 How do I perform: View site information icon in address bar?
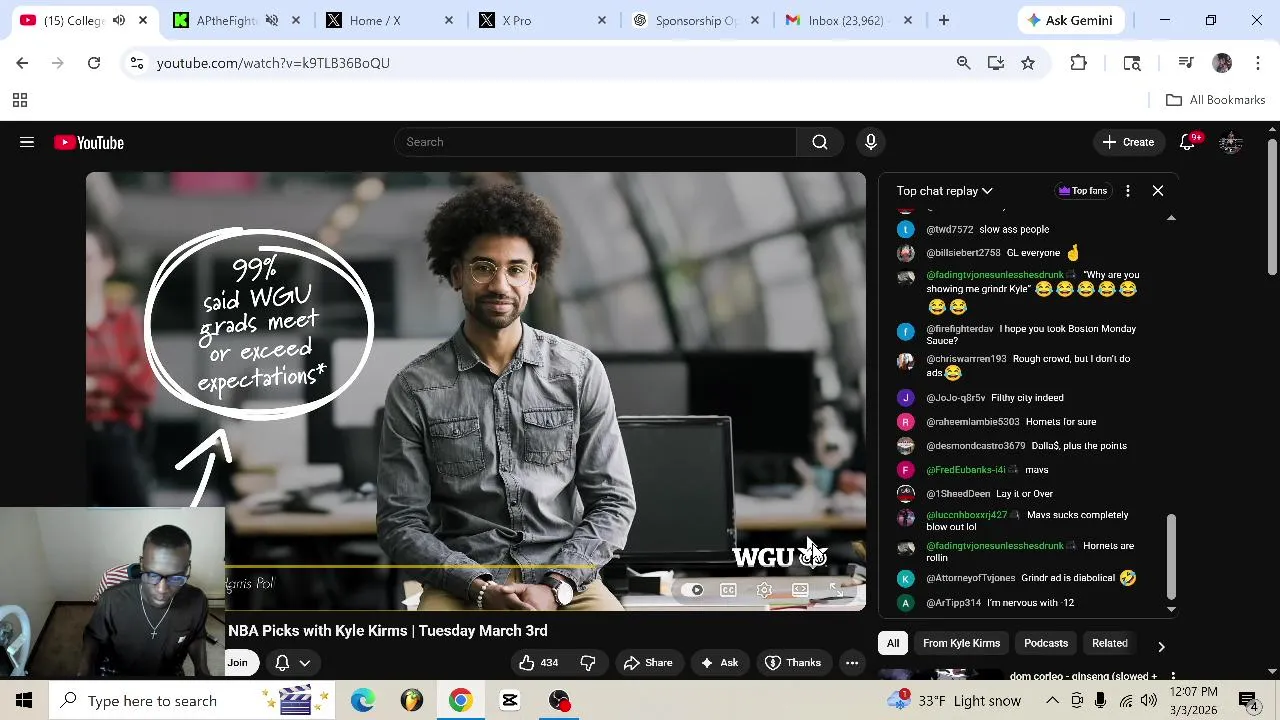[x=137, y=63]
